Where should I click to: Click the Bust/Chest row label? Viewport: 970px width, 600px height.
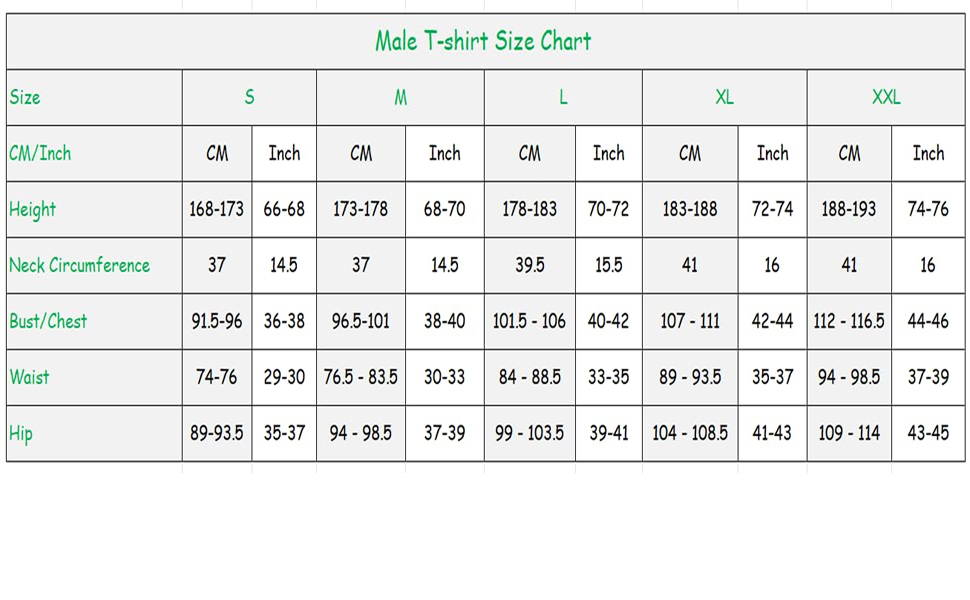coord(48,321)
